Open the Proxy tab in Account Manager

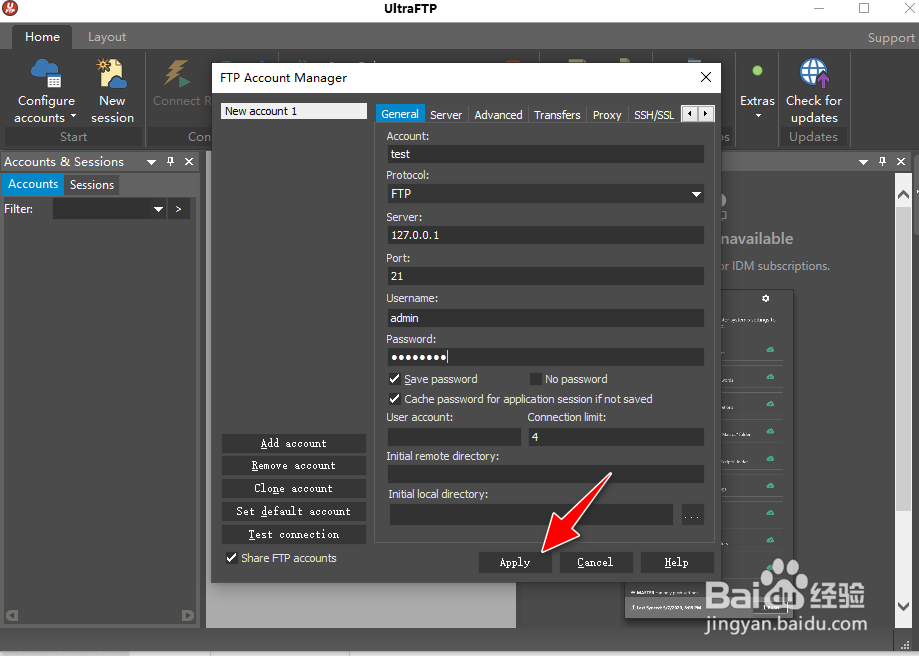[607, 114]
